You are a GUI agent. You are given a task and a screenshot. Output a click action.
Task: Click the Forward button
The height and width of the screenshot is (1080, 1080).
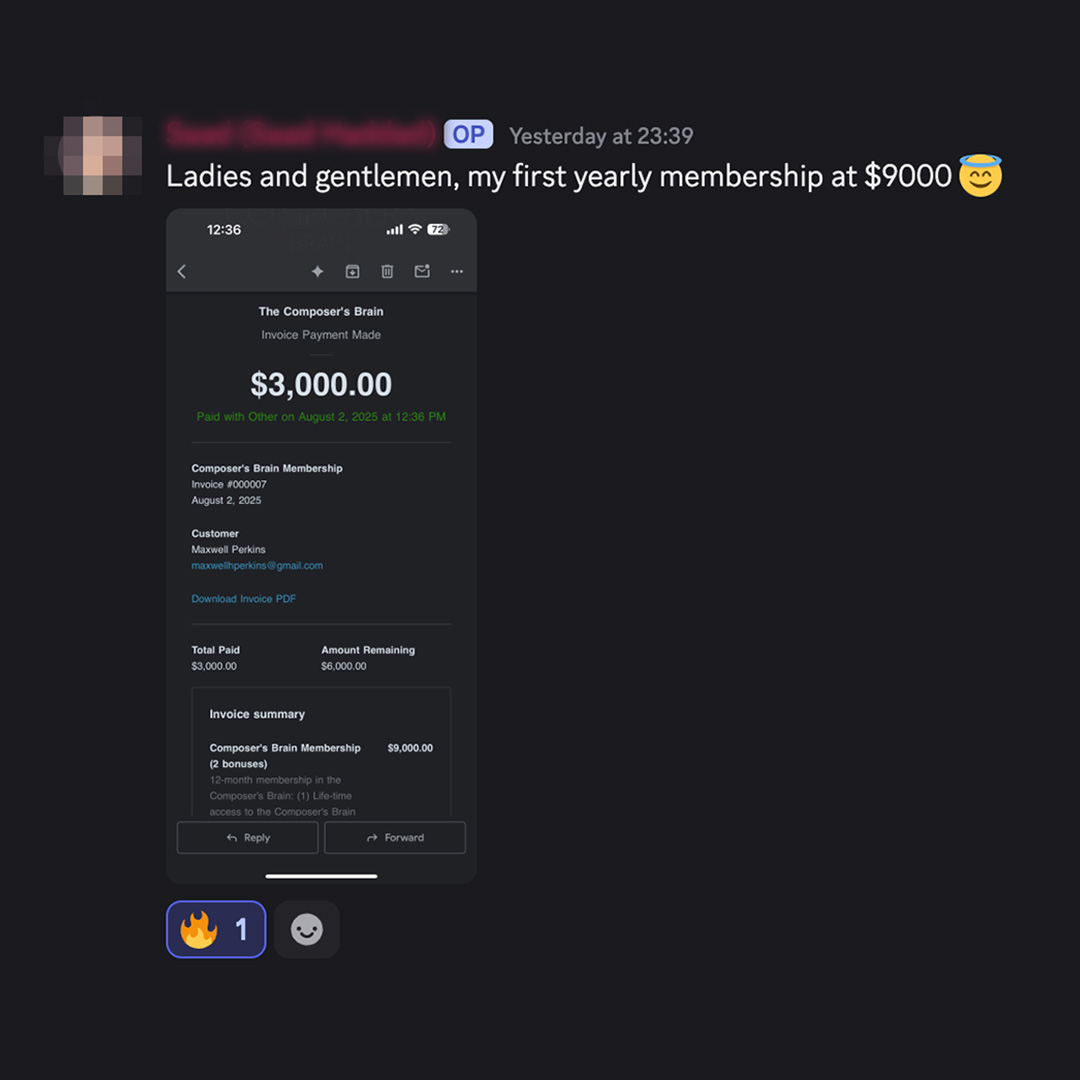pos(395,838)
